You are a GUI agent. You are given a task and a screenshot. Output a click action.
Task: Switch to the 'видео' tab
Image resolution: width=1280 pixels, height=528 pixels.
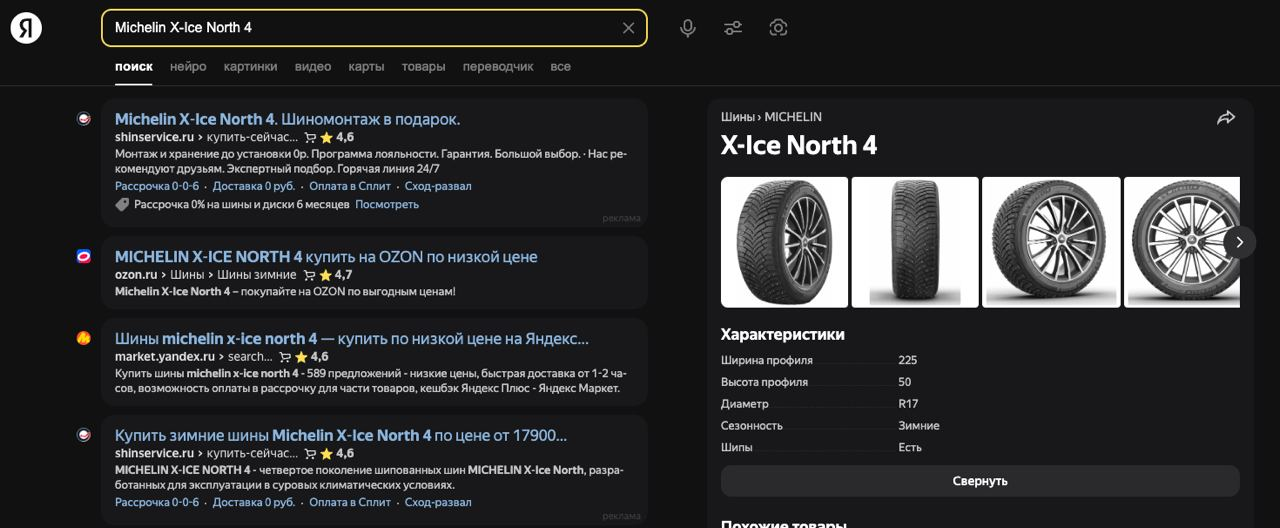tap(313, 67)
